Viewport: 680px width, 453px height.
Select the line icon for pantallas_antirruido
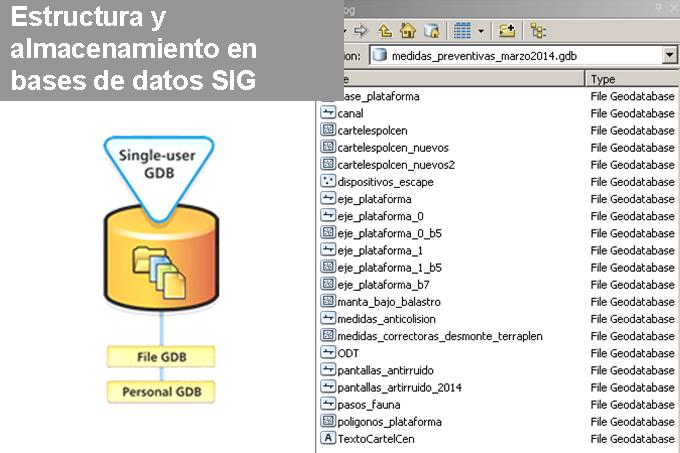tap(328, 370)
